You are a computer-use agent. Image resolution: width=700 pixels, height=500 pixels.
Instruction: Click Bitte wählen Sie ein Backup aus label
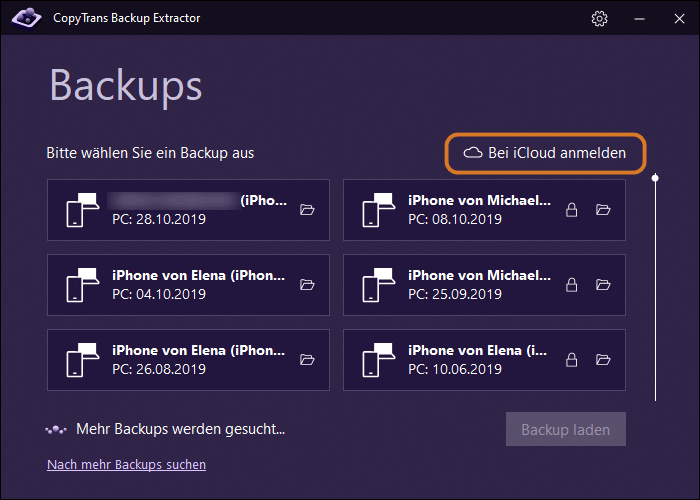pyautogui.click(x=150, y=153)
